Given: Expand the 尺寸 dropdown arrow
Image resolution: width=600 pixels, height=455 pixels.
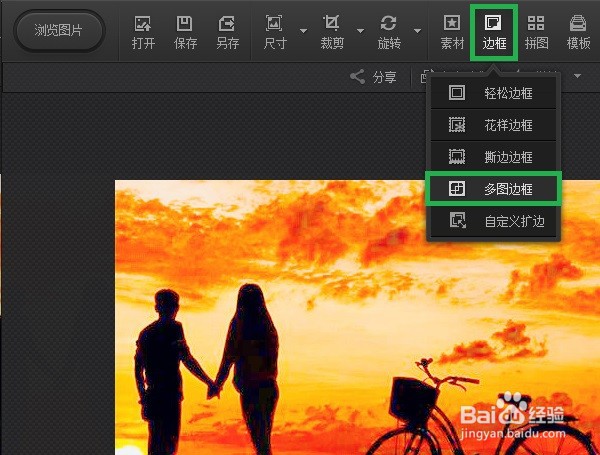Looking at the screenshot, I should coord(303,31).
